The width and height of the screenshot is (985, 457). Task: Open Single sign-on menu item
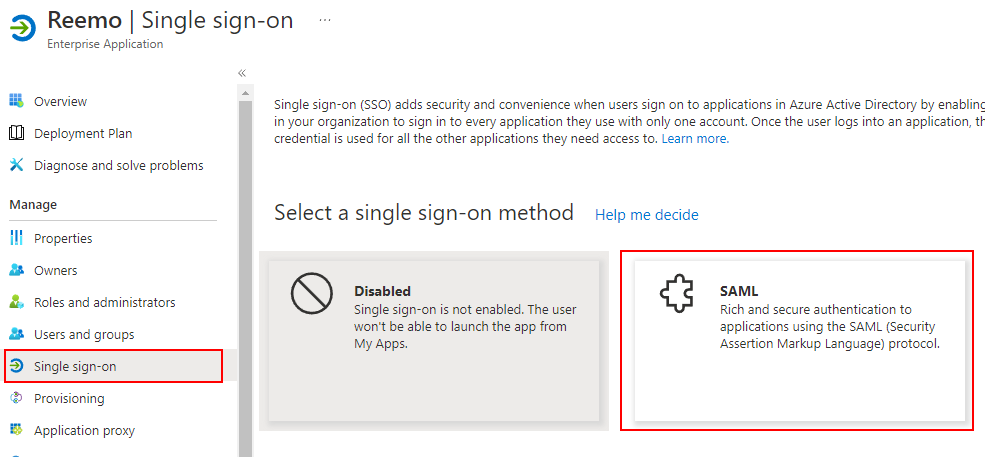click(x=75, y=366)
